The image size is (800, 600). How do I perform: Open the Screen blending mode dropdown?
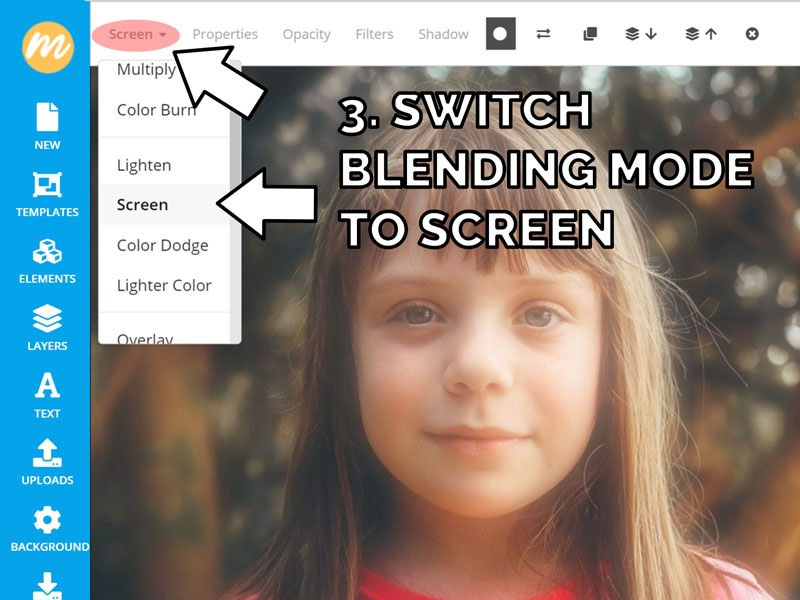[x=137, y=35]
